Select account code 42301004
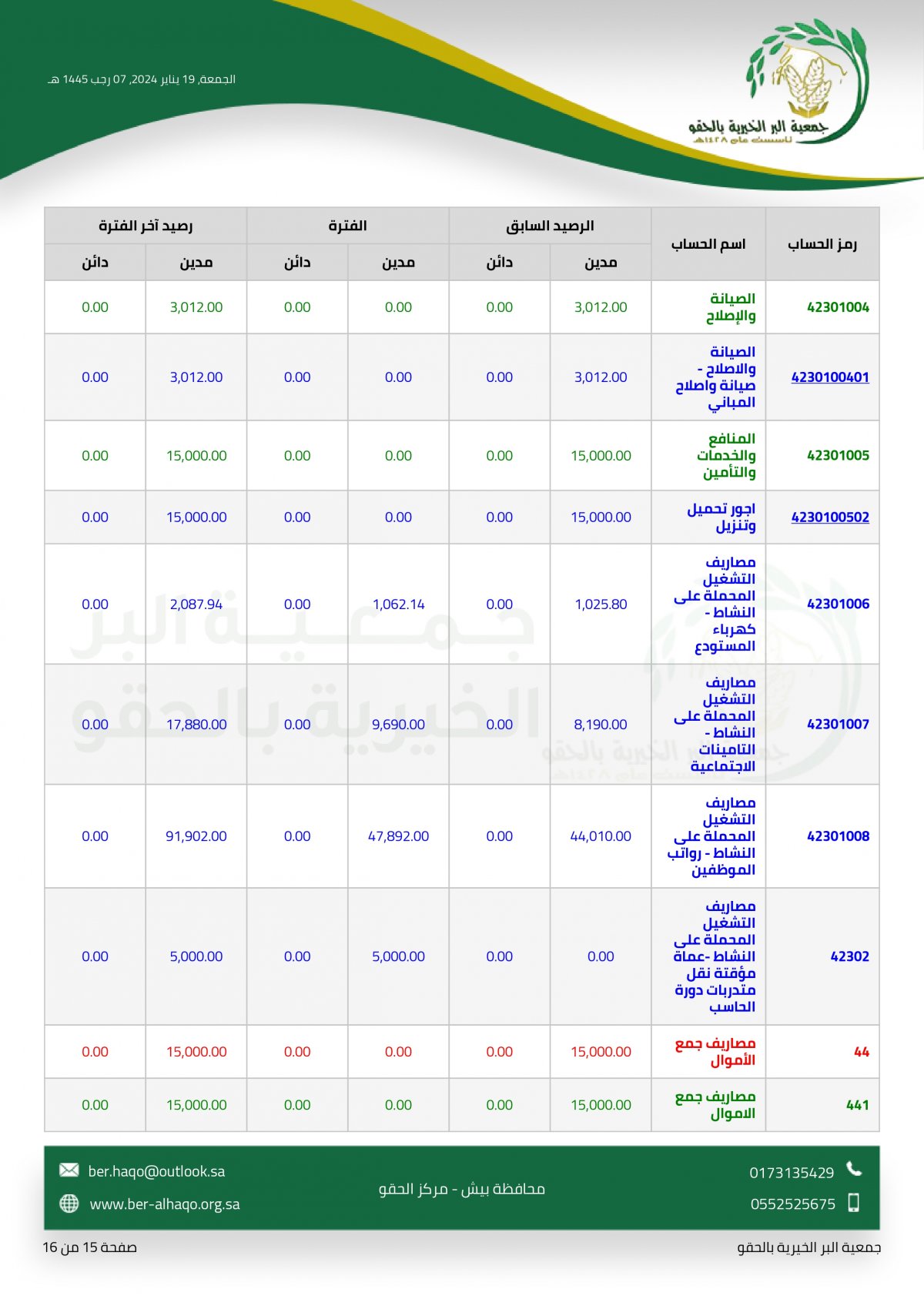This screenshot has height=1306, width=924. pyautogui.click(x=838, y=307)
